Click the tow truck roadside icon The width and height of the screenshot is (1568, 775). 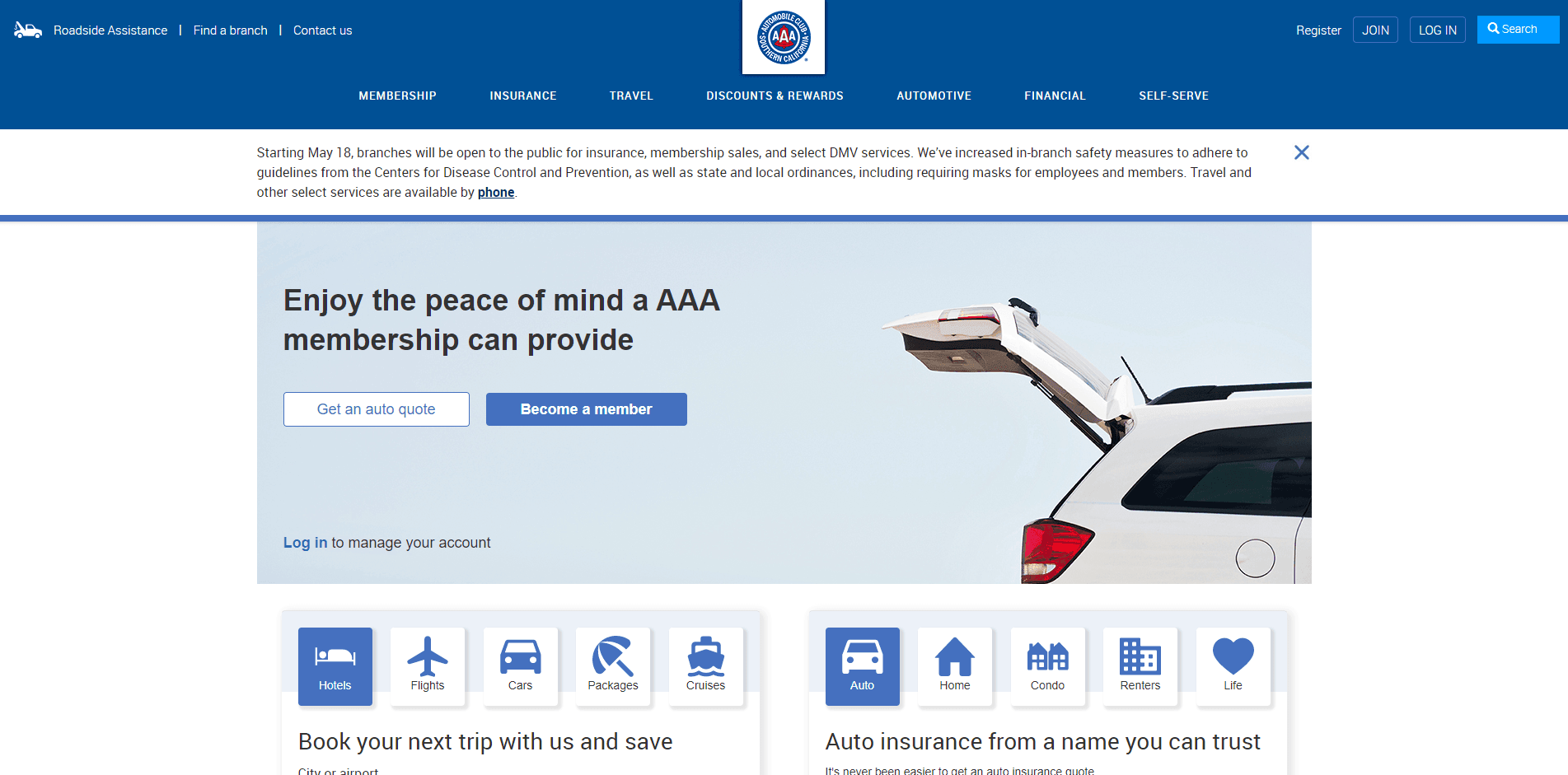[28, 30]
